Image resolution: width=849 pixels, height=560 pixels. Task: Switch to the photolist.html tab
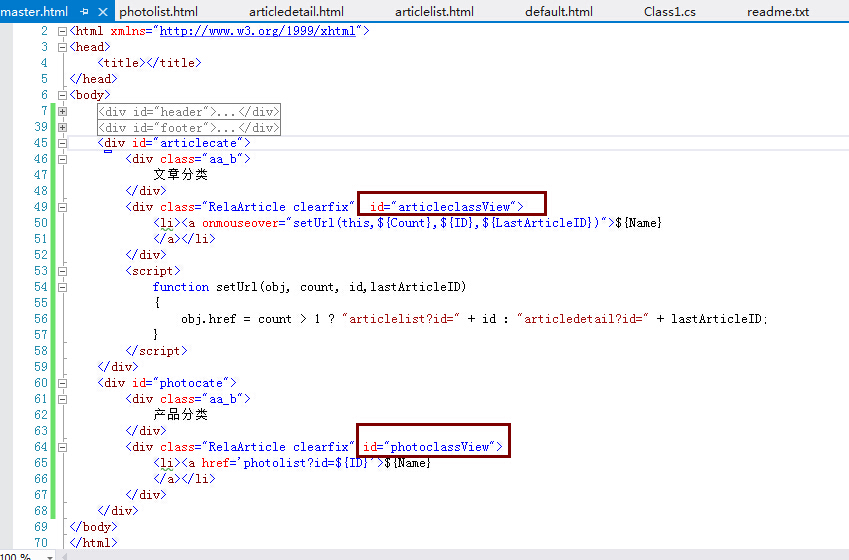(x=158, y=11)
